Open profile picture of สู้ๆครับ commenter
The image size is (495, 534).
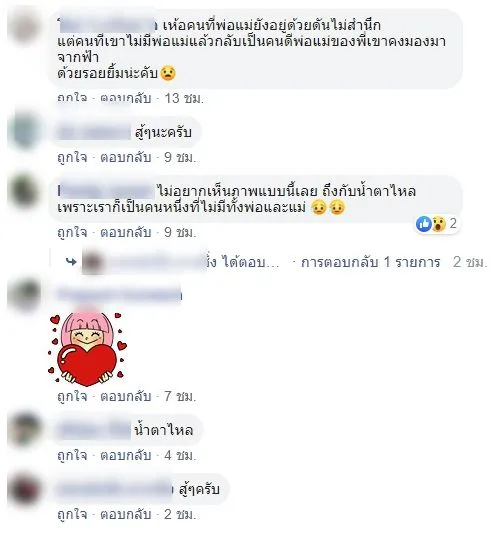click(x=23, y=489)
